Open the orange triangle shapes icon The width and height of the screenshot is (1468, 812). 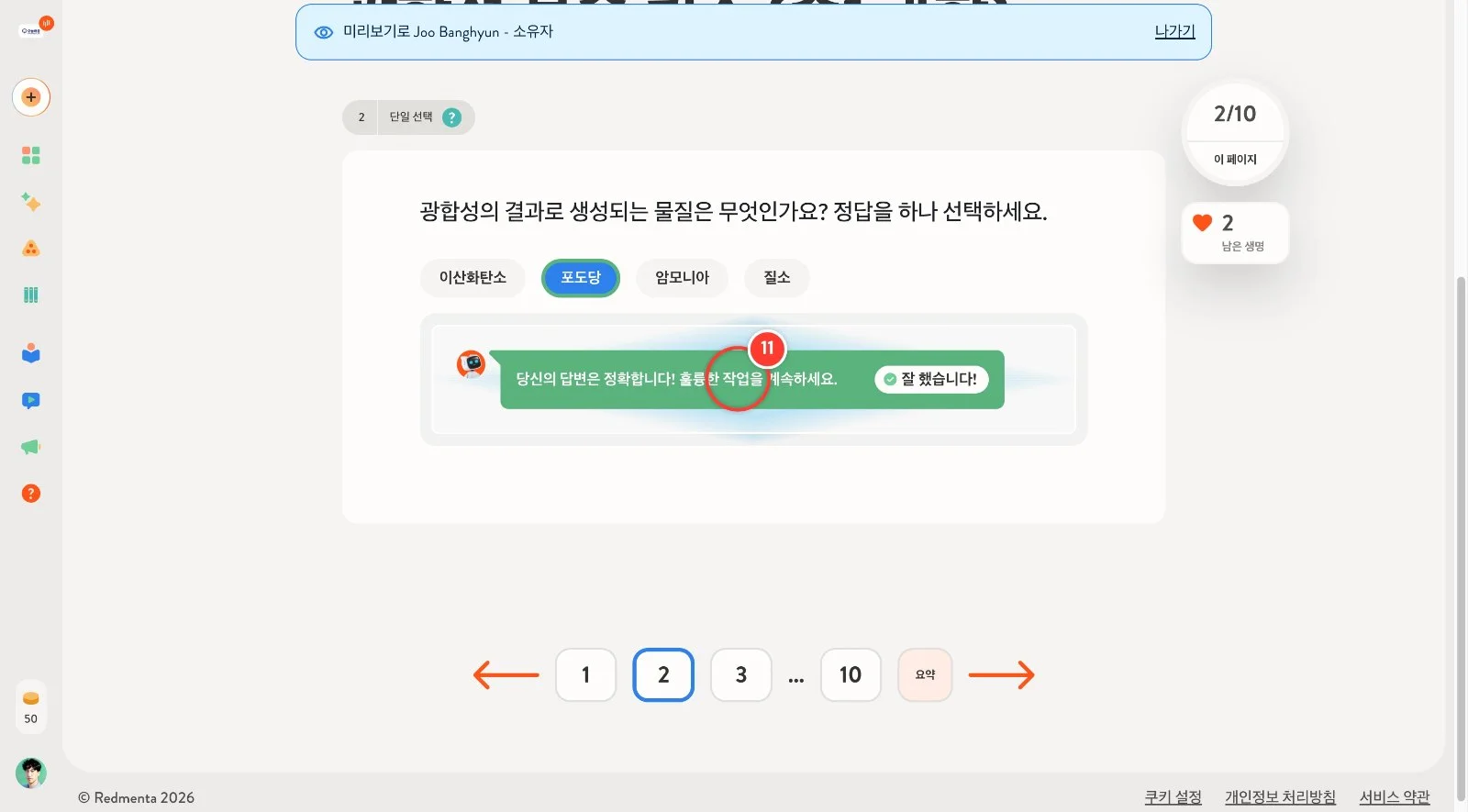(31, 249)
